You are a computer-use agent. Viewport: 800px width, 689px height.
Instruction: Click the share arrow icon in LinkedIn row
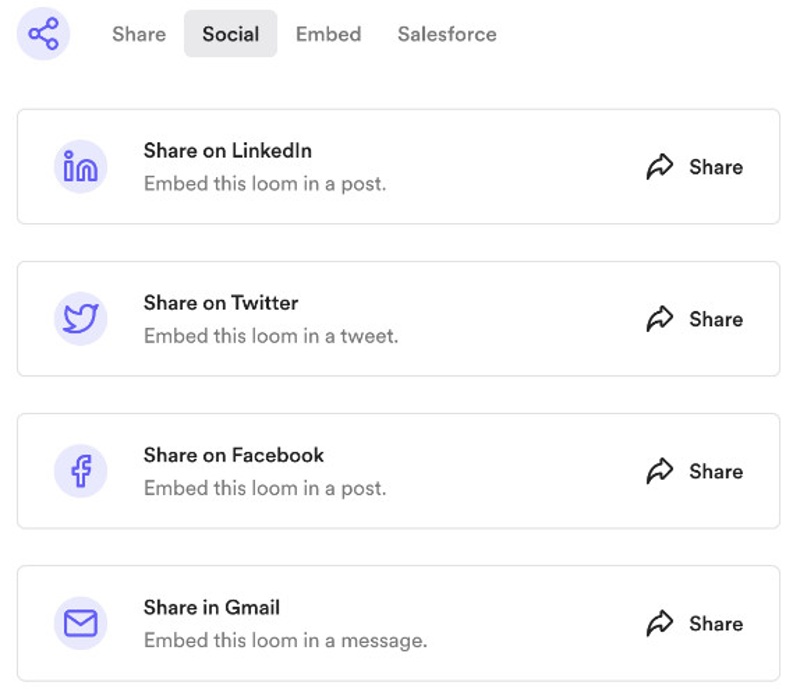point(660,166)
